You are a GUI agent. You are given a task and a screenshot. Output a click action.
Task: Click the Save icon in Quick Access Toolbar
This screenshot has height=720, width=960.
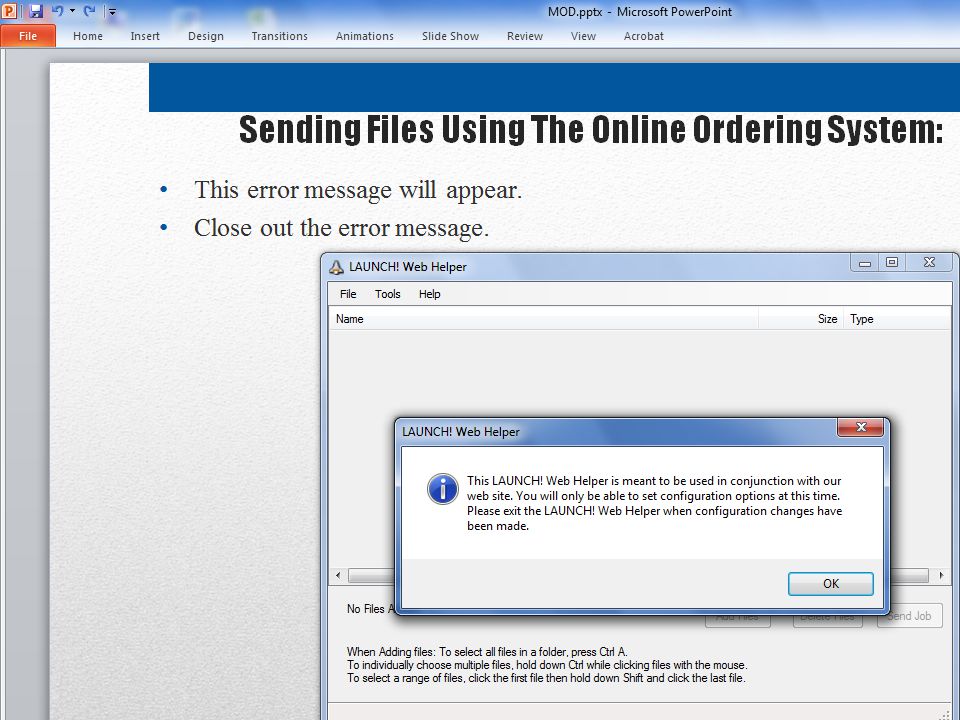pyautogui.click(x=36, y=10)
